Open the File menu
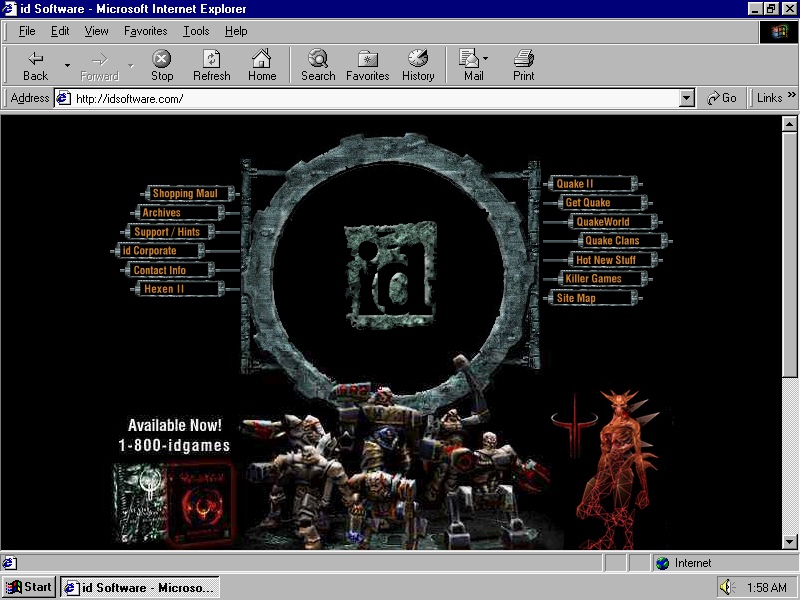The height and width of the screenshot is (600, 800). point(27,31)
